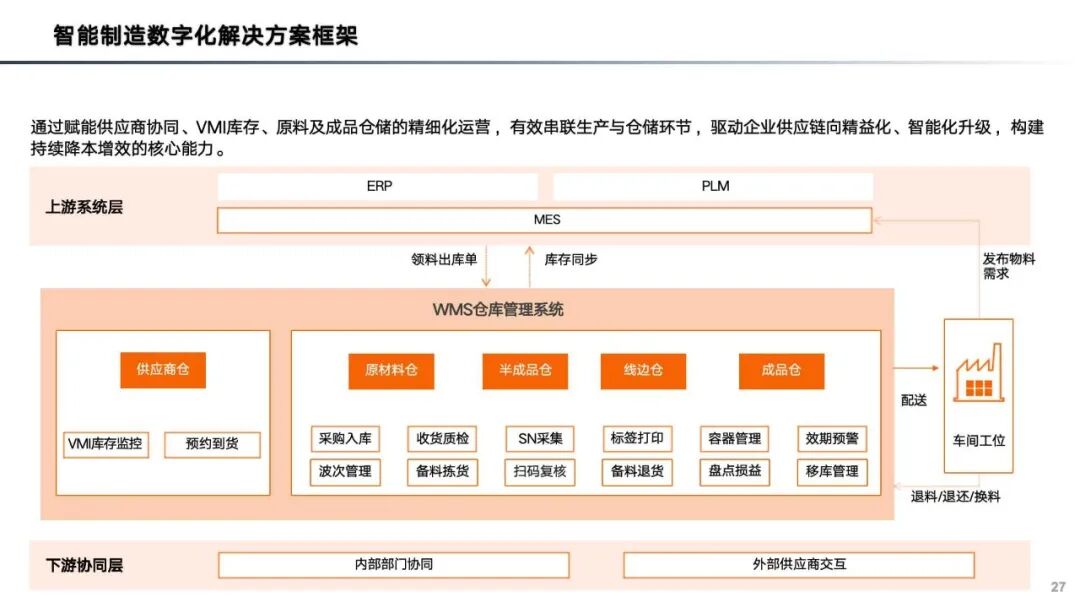The height and width of the screenshot is (608, 1080).
Task: Click the 配送 label
Action: coord(913,400)
